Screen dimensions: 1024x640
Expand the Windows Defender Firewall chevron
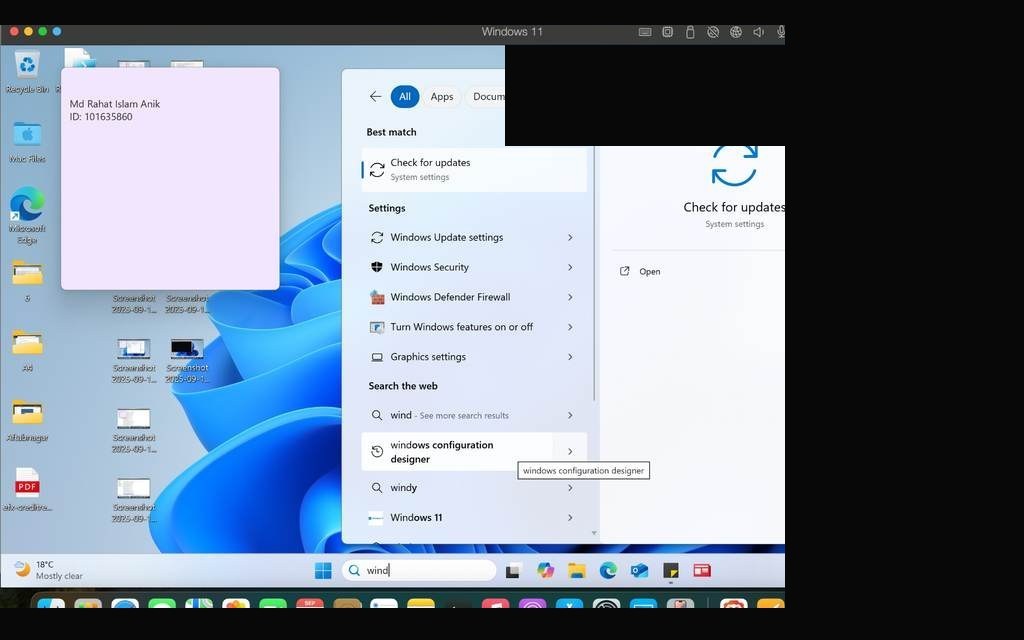[570, 297]
